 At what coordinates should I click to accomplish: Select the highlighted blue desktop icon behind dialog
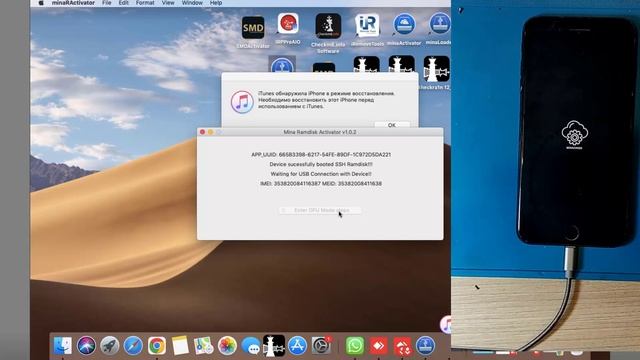282,64
